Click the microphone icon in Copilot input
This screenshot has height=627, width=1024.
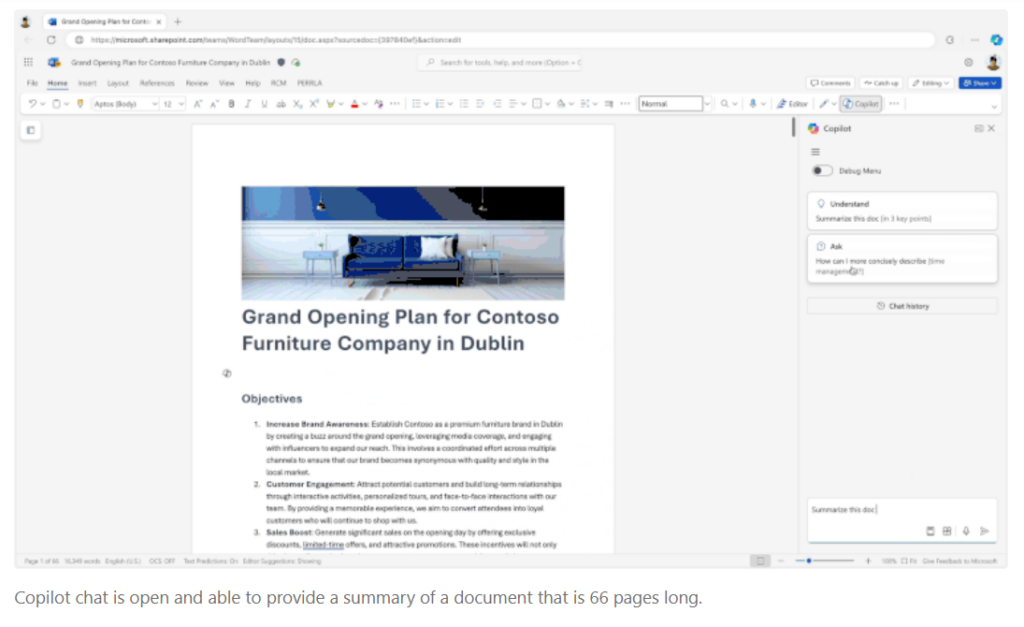point(966,531)
